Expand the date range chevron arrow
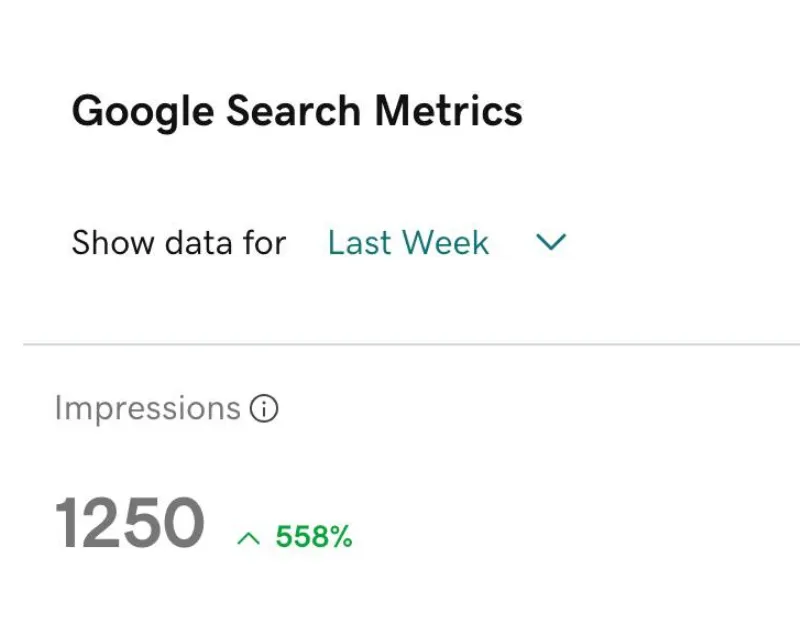Screen dimensions: 800x630 coord(551,242)
